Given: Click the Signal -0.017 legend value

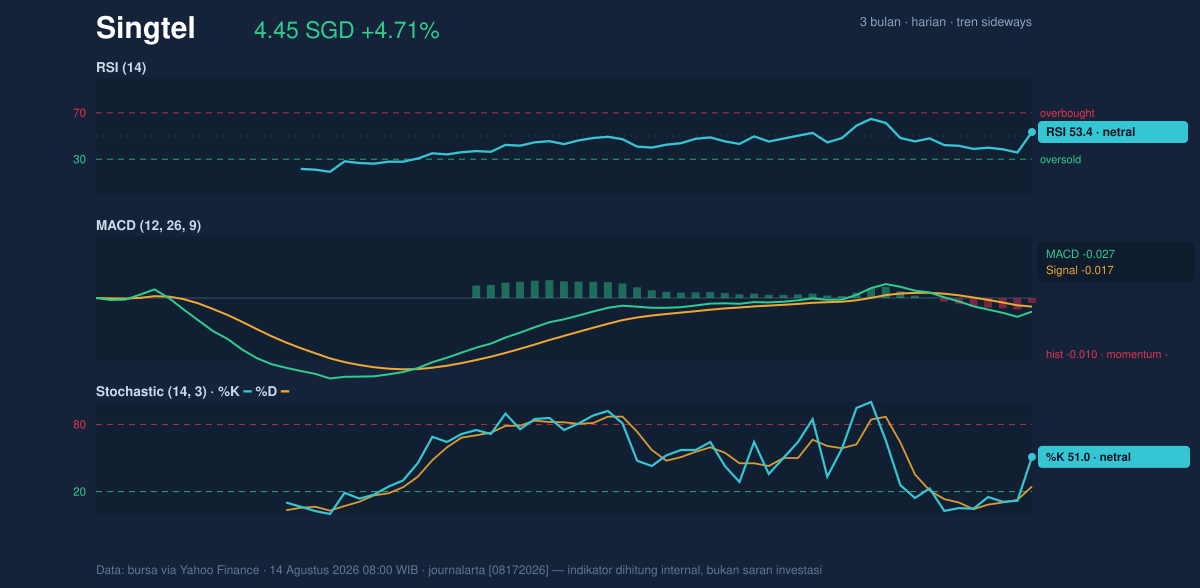Looking at the screenshot, I should pos(1080,270).
